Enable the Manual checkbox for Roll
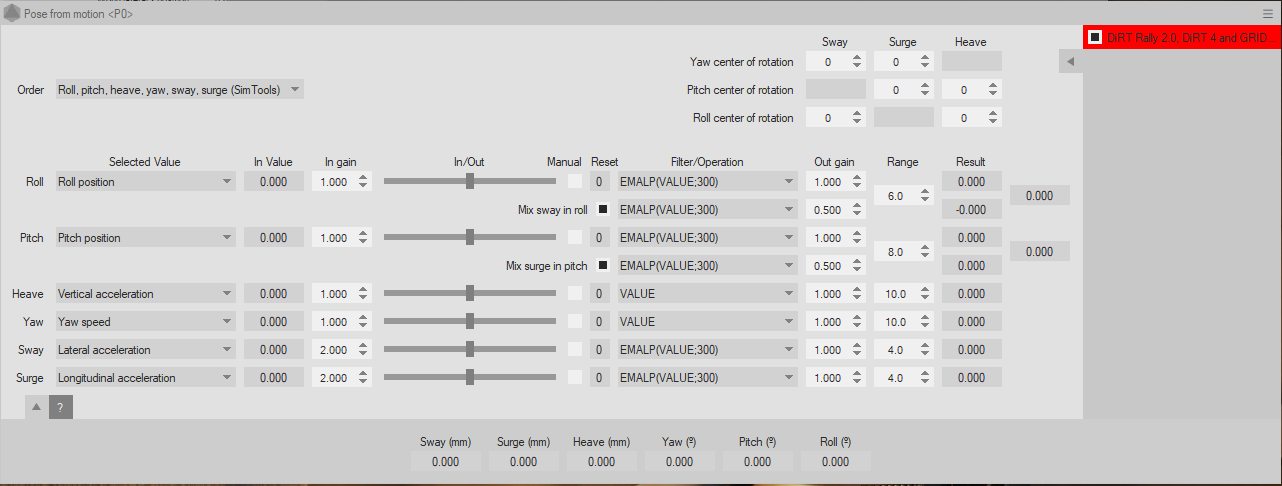The image size is (1282, 486). pyautogui.click(x=575, y=182)
